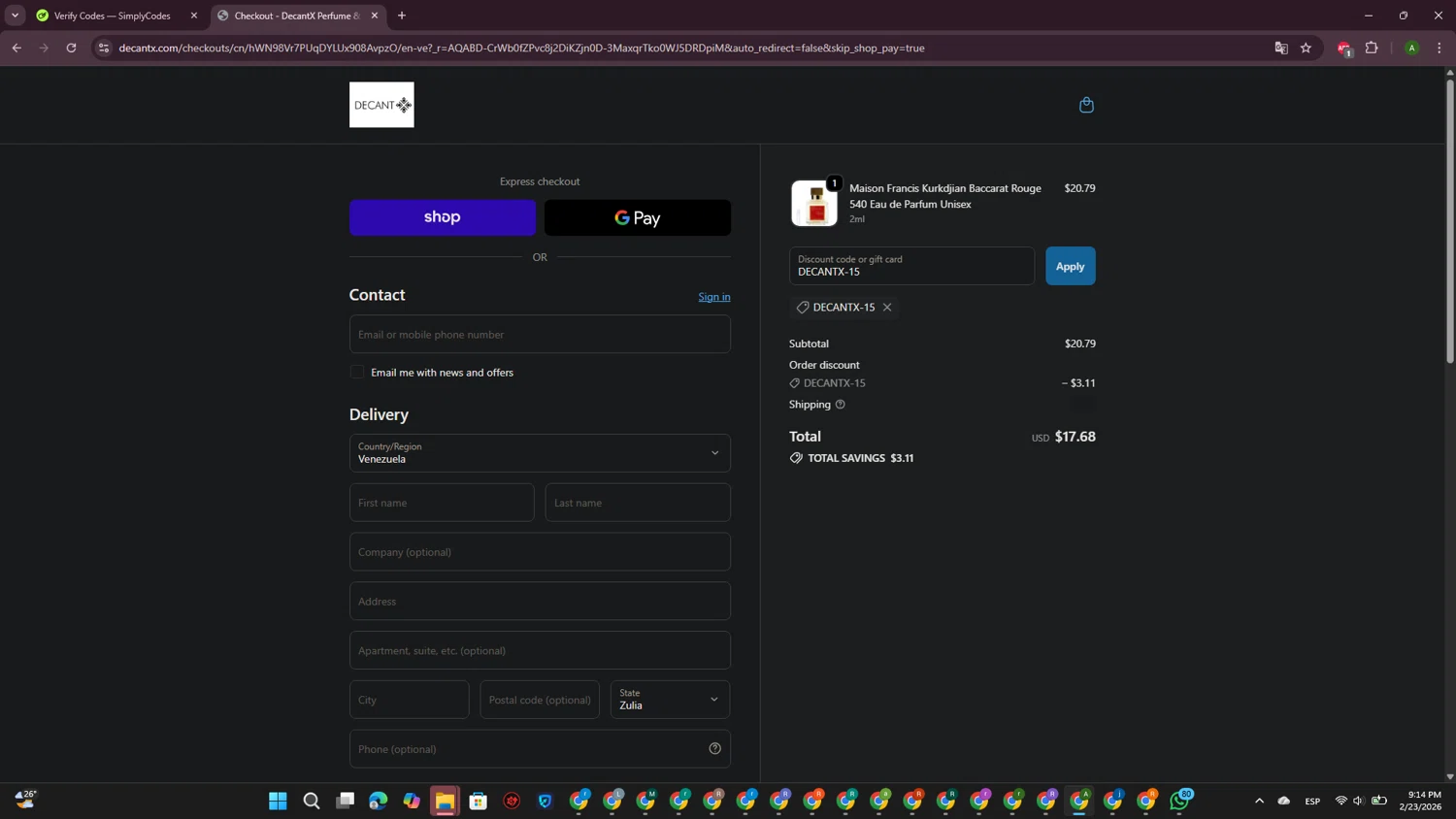Open the Adblock Plus extension icon
The width and height of the screenshot is (1456, 819).
(x=1344, y=48)
